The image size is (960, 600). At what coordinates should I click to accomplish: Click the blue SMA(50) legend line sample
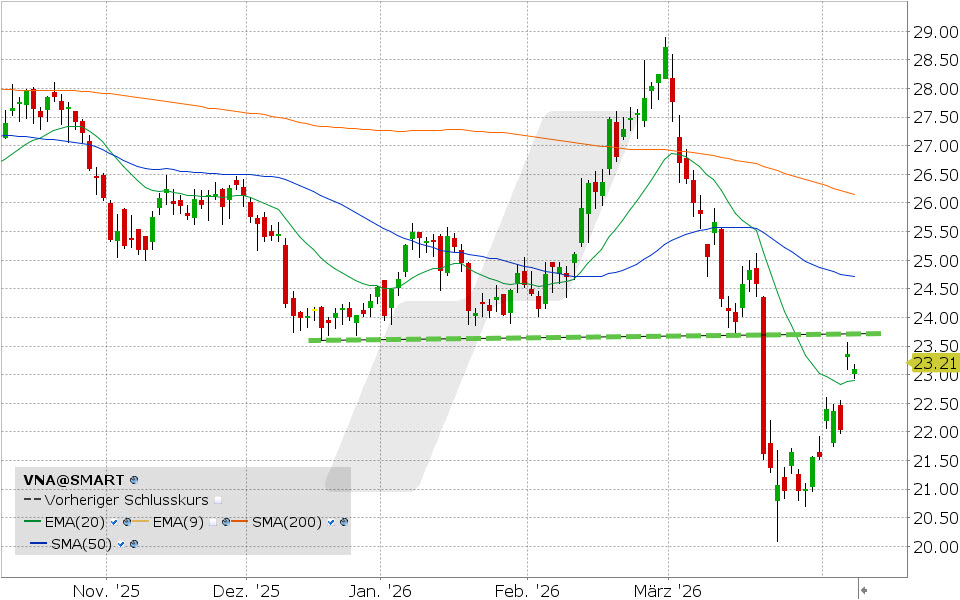pyautogui.click(x=39, y=544)
